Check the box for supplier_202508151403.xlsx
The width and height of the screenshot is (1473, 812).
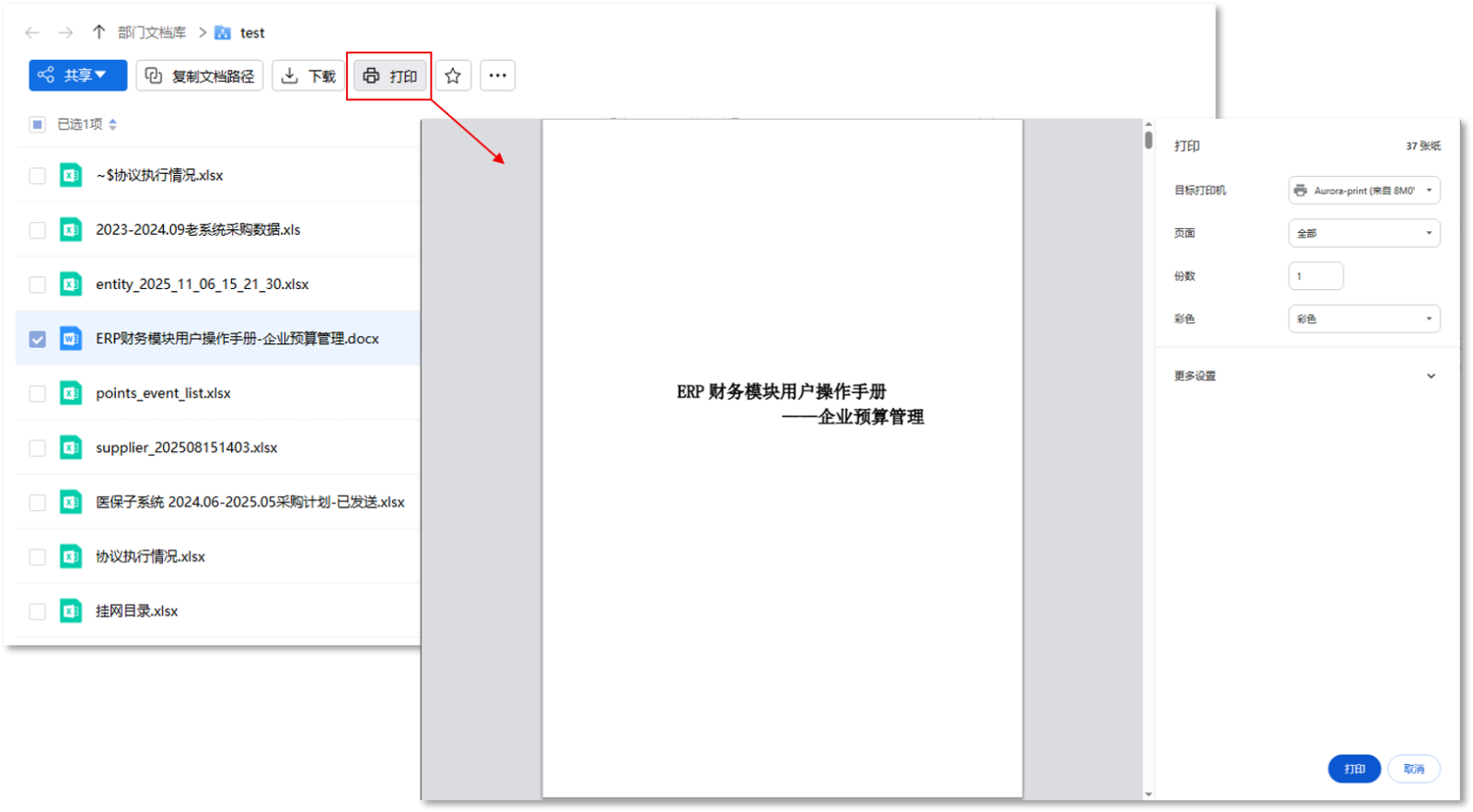pos(38,448)
